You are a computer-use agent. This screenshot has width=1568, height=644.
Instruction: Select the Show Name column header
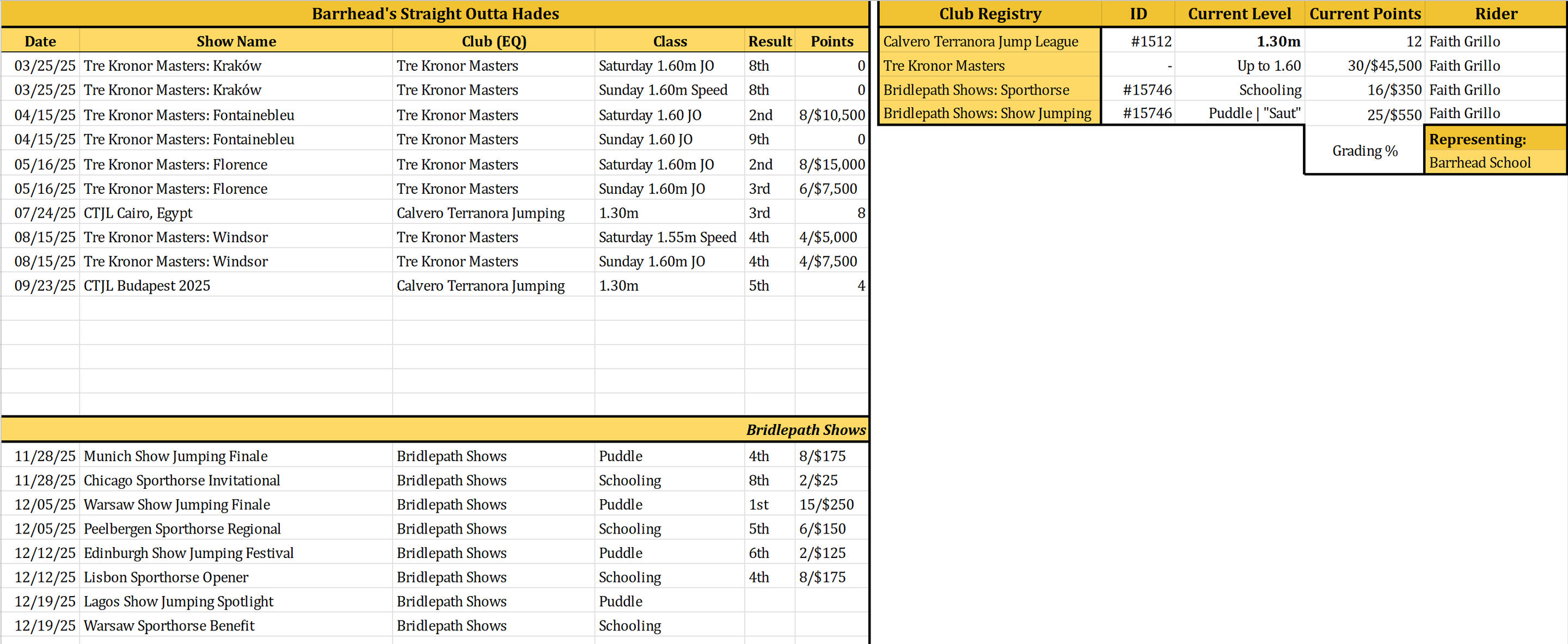point(236,41)
